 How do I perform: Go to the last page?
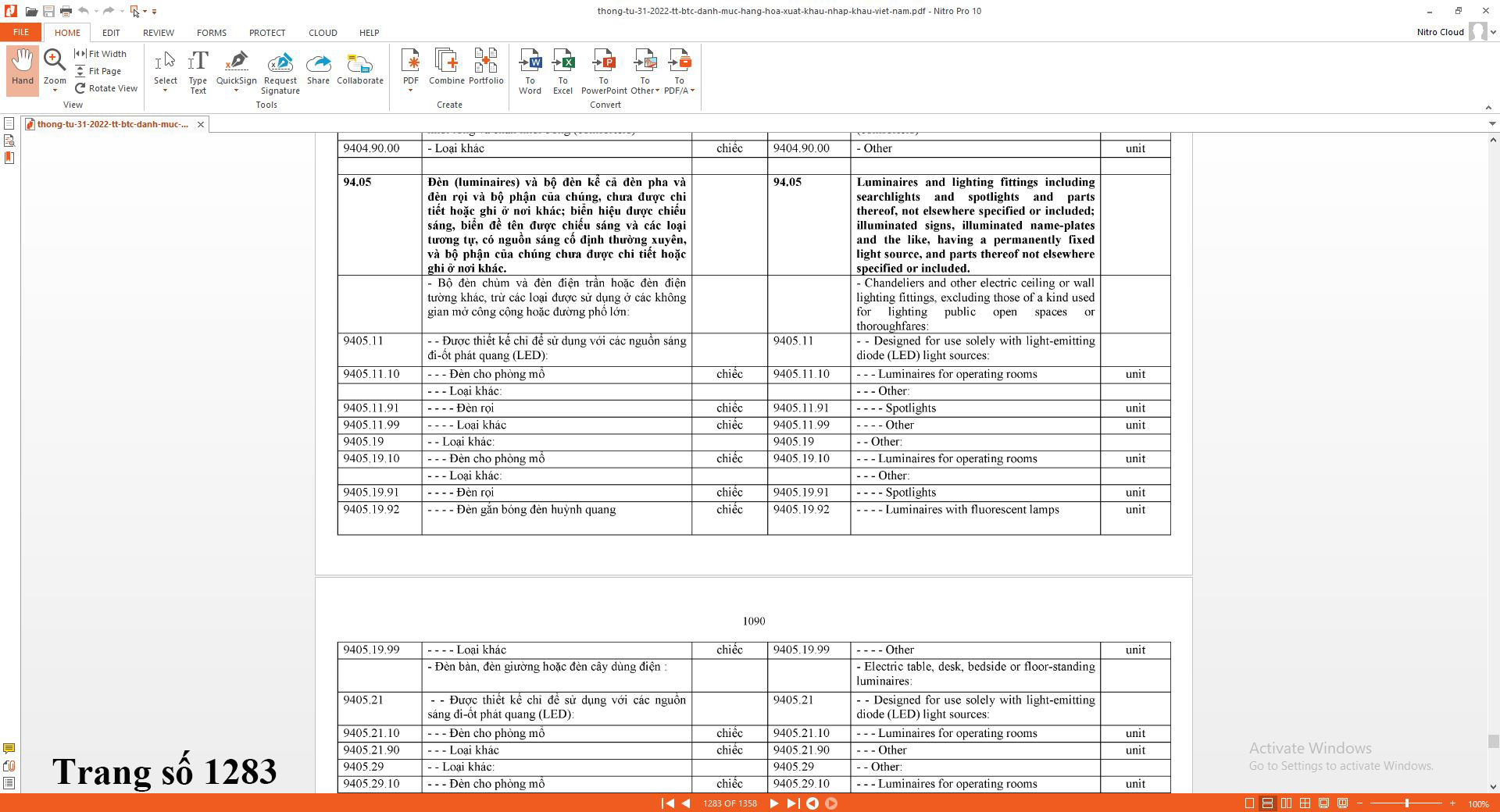pyautogui.click(x=792, y=803)
